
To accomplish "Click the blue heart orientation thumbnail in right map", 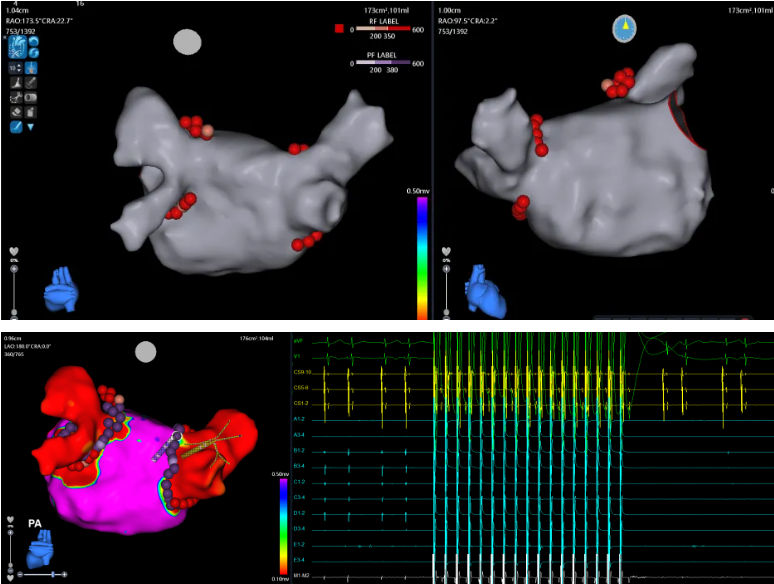I will pos(486,291).
